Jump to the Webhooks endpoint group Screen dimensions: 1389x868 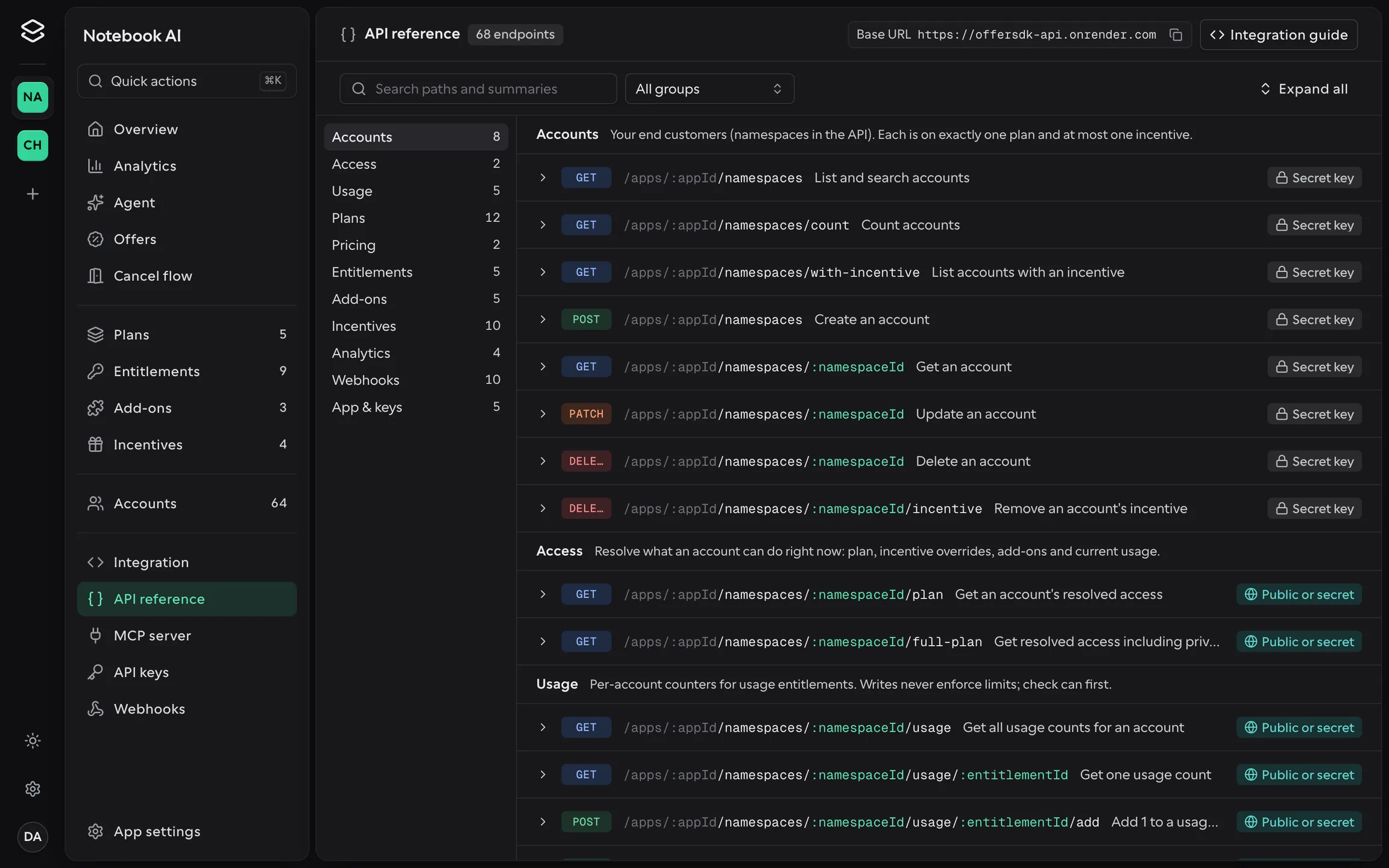point(416,380)
